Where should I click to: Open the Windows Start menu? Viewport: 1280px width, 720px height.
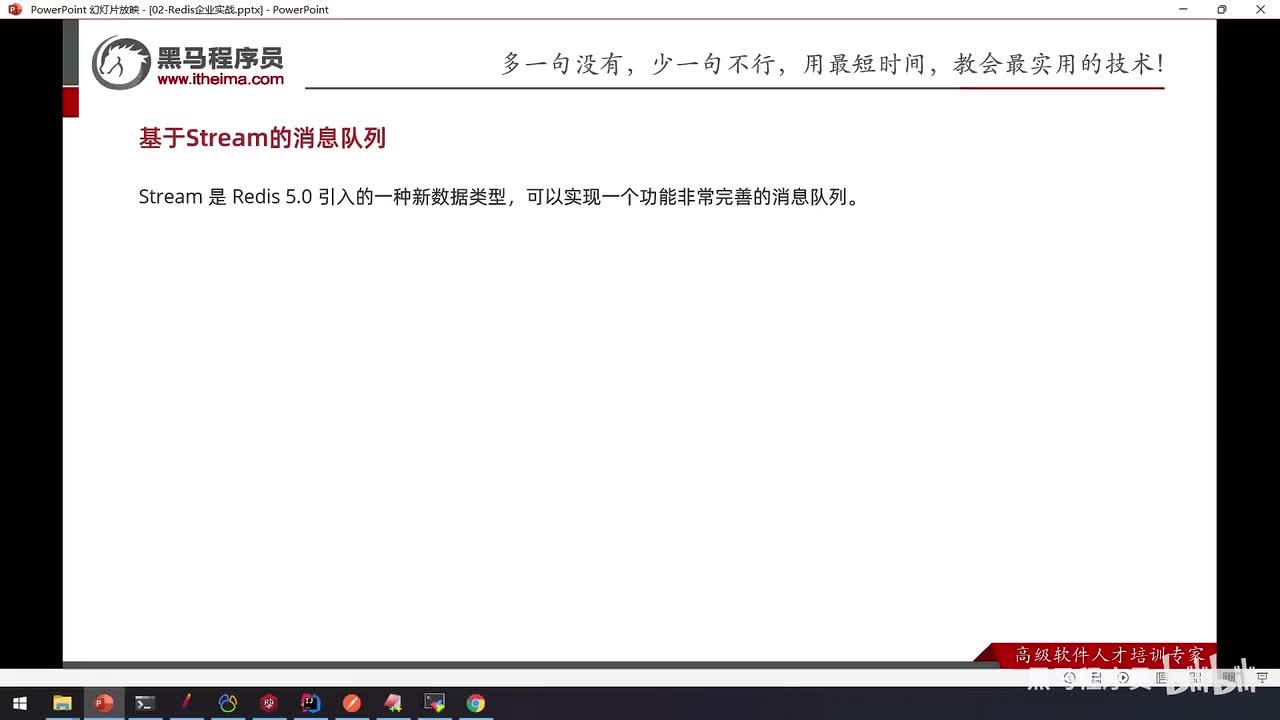pos(19,703)
